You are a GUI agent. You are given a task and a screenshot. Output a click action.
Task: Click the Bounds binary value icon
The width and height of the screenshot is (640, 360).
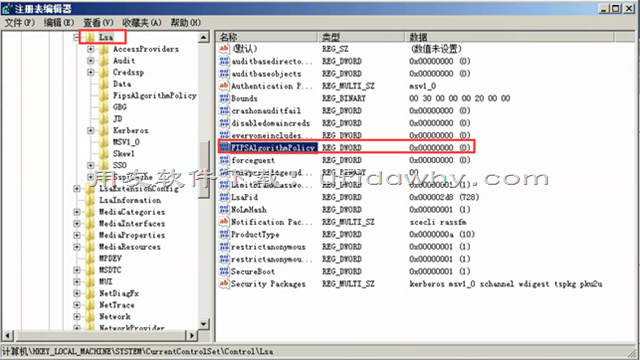224,98
